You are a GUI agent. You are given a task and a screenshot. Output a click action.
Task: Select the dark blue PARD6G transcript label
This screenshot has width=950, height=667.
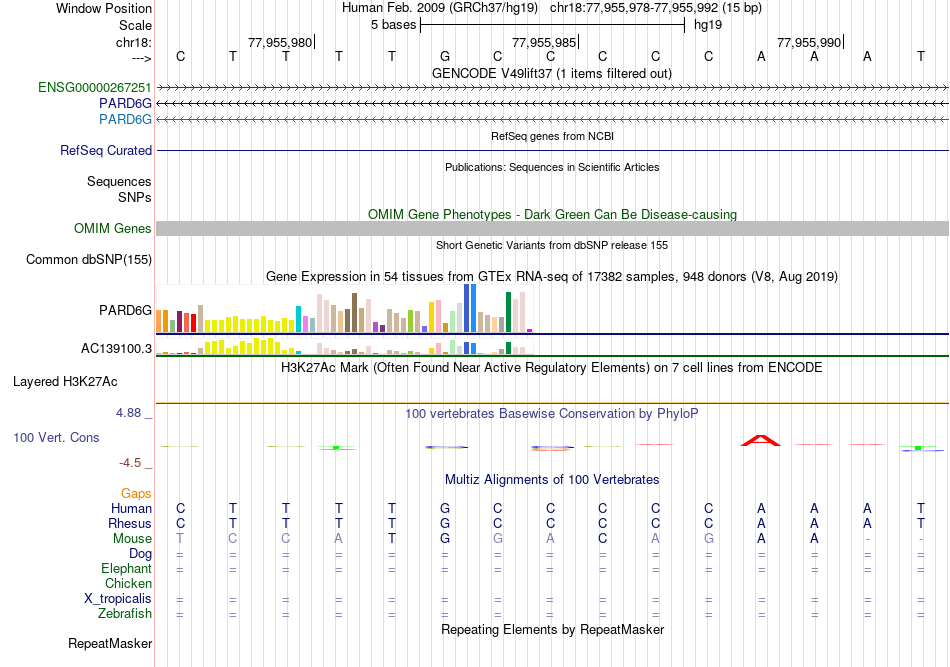point(125,104)
